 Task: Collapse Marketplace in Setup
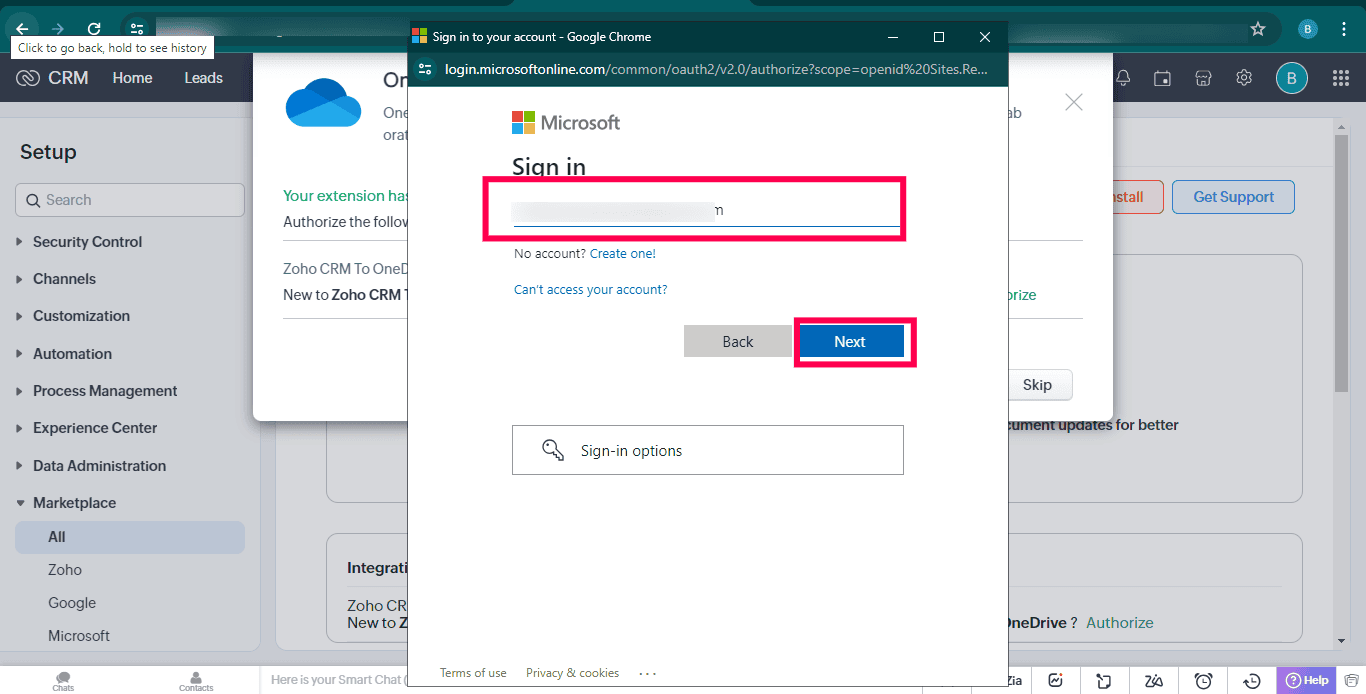[x=74, y=503]
